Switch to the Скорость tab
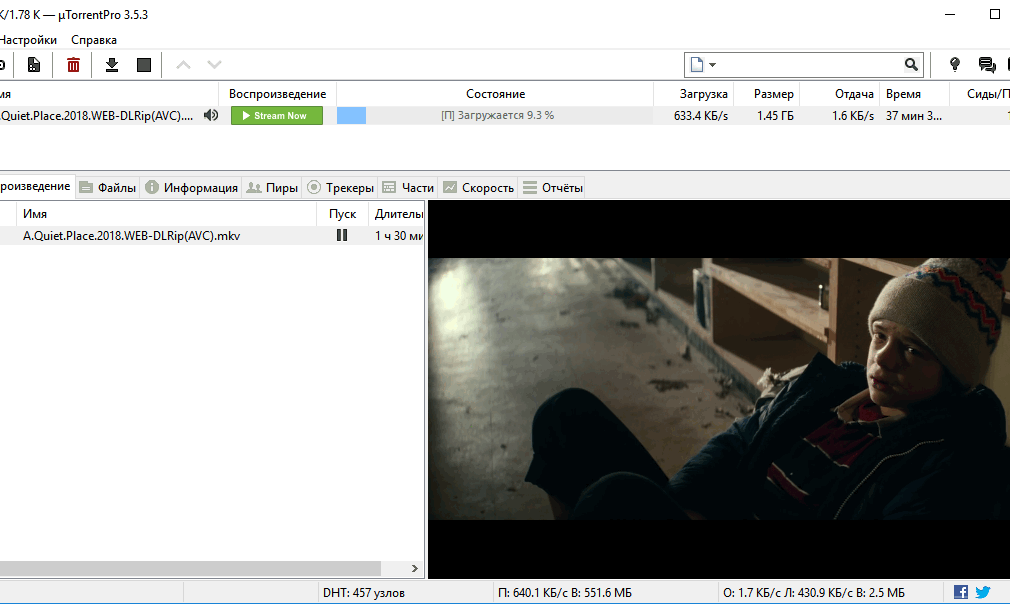Image resolution: width=1010 pixels, height=604 pixels. 479,187
